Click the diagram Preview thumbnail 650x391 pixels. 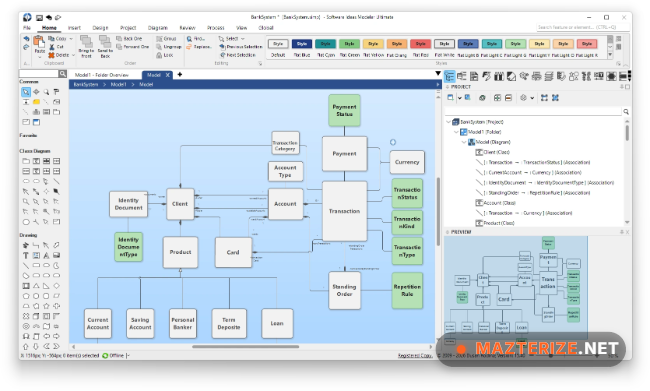pyautogui.click(x=516, y=288)
